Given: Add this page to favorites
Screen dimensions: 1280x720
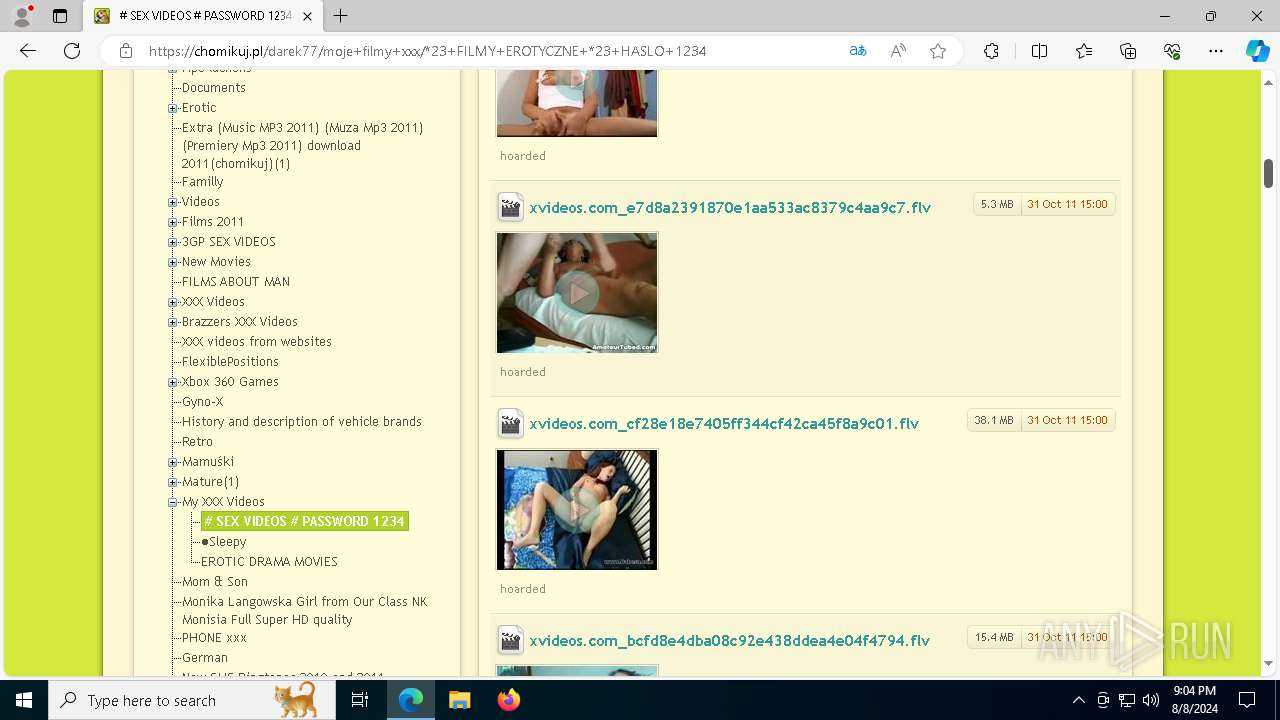Looking at the screenshot, I should pos(938,51).
